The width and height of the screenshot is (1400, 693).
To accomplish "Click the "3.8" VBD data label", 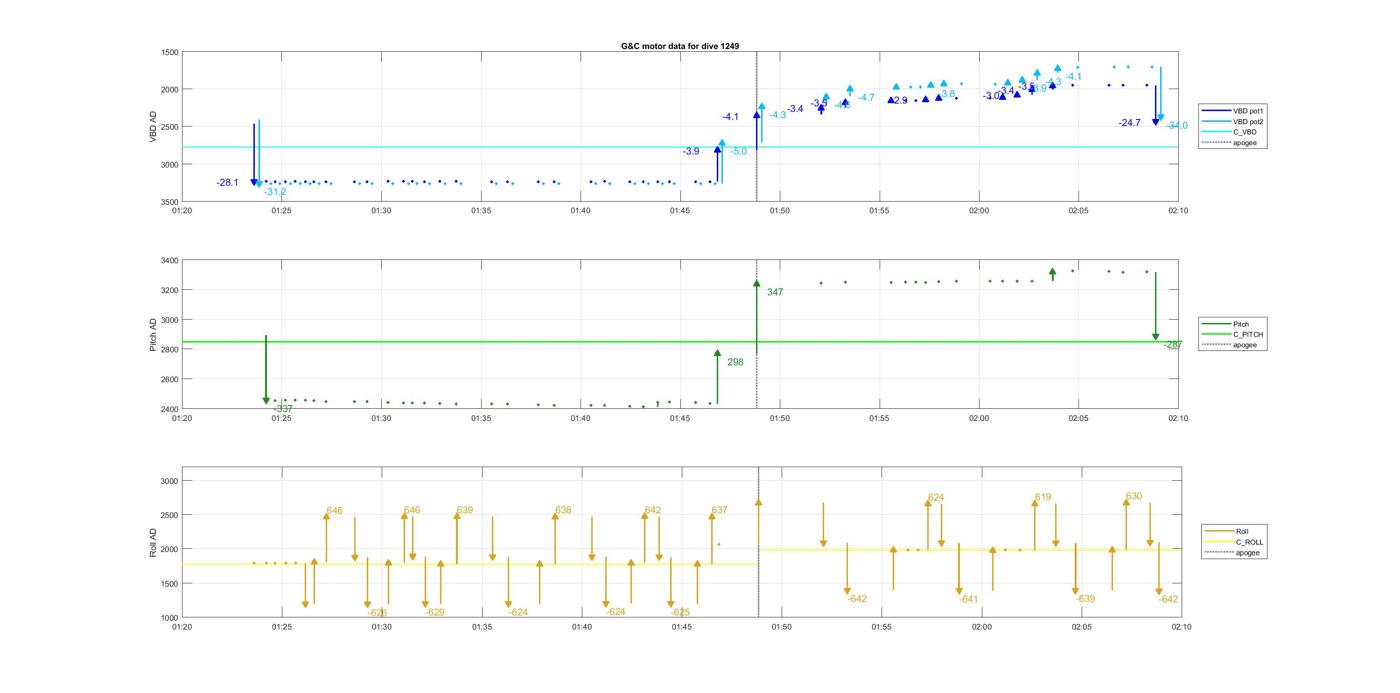I will 948,93.
